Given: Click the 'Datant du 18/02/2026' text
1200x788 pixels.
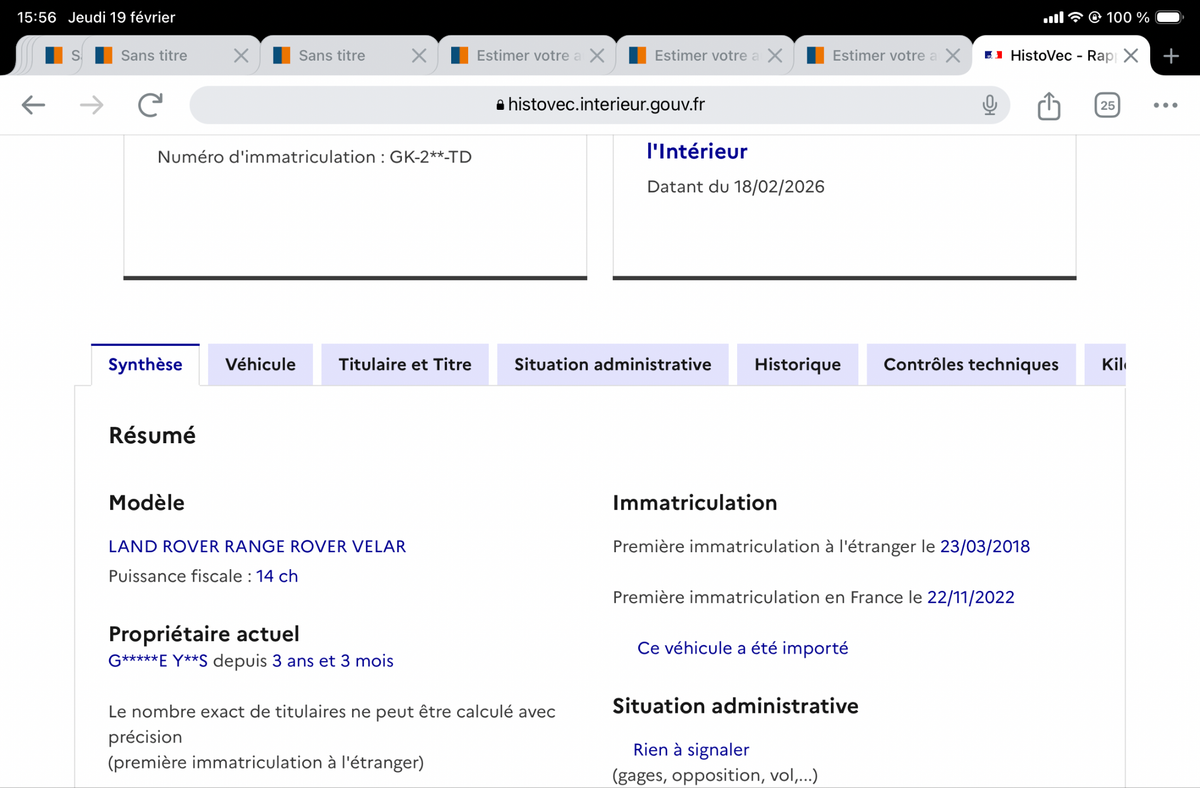Looking at the screenshot, I should coord(736,187).
